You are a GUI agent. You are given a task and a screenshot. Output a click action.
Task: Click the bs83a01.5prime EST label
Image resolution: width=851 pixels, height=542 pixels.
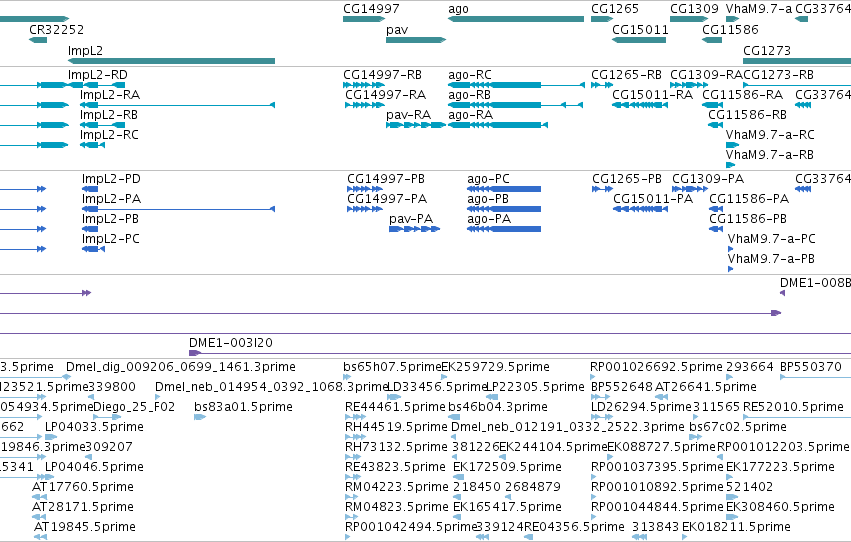243,406
